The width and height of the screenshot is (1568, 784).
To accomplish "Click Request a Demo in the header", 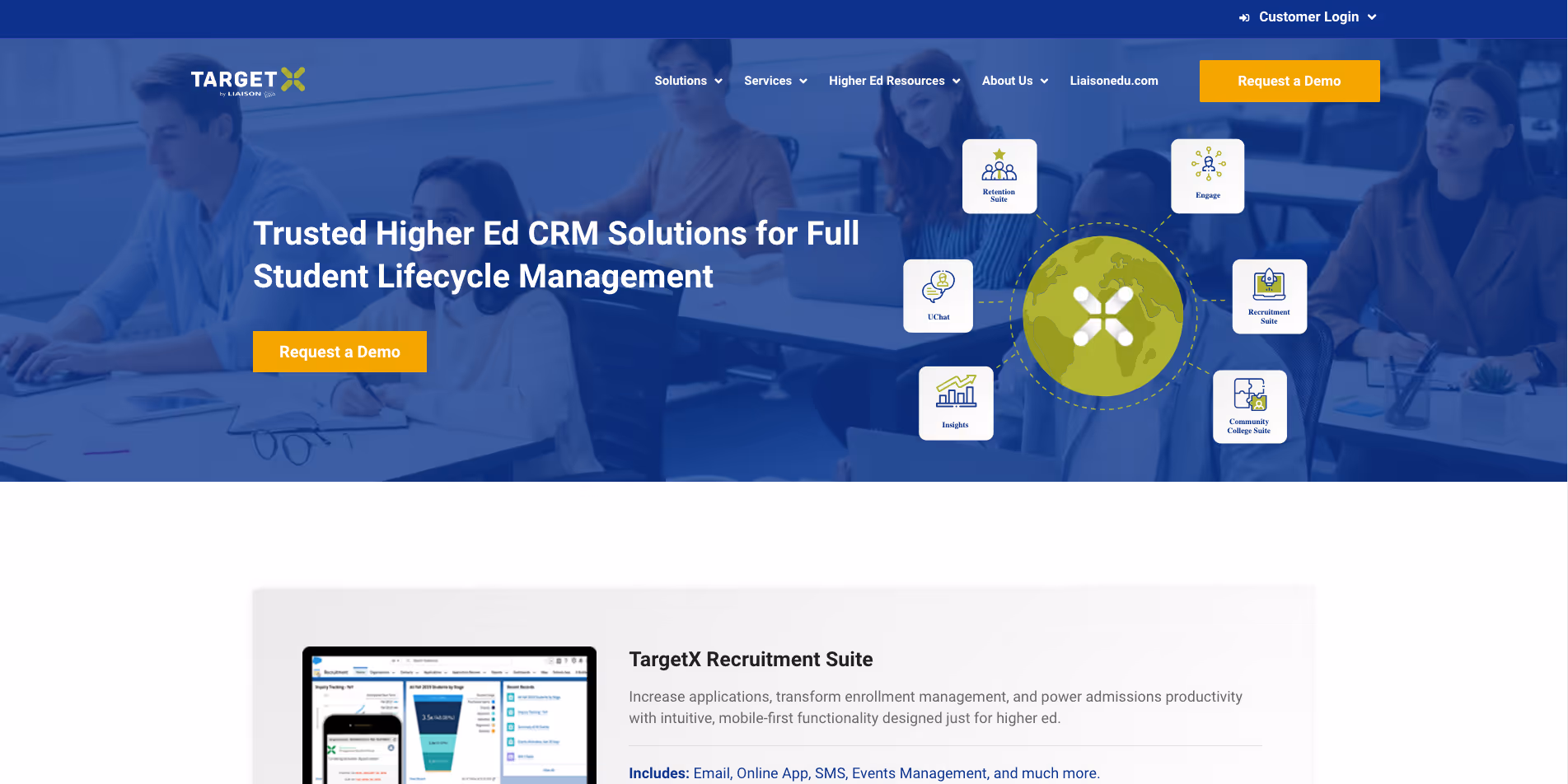I will 1290,81.
